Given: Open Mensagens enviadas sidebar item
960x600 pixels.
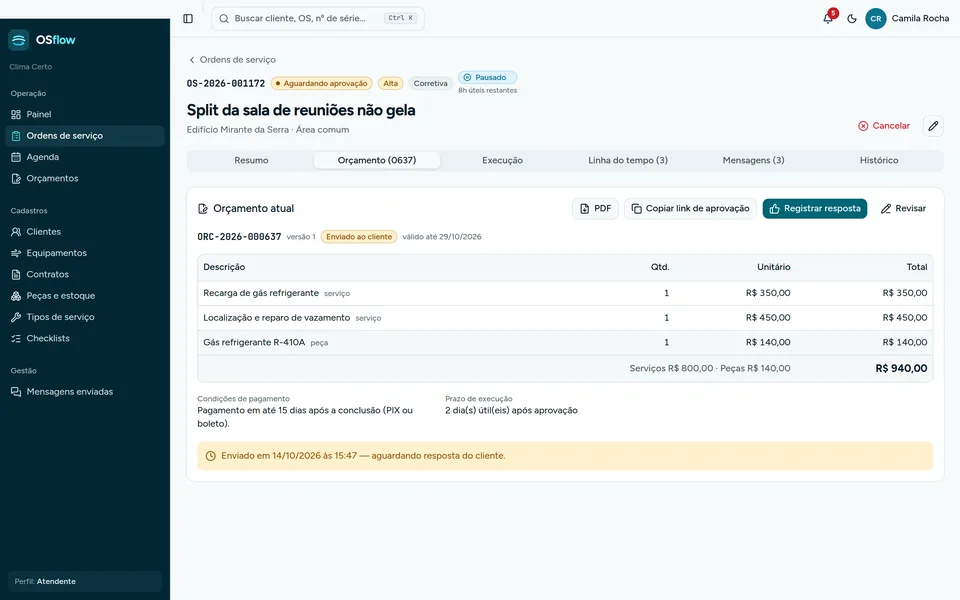Looking at the screenshot, I should (84, 392).
